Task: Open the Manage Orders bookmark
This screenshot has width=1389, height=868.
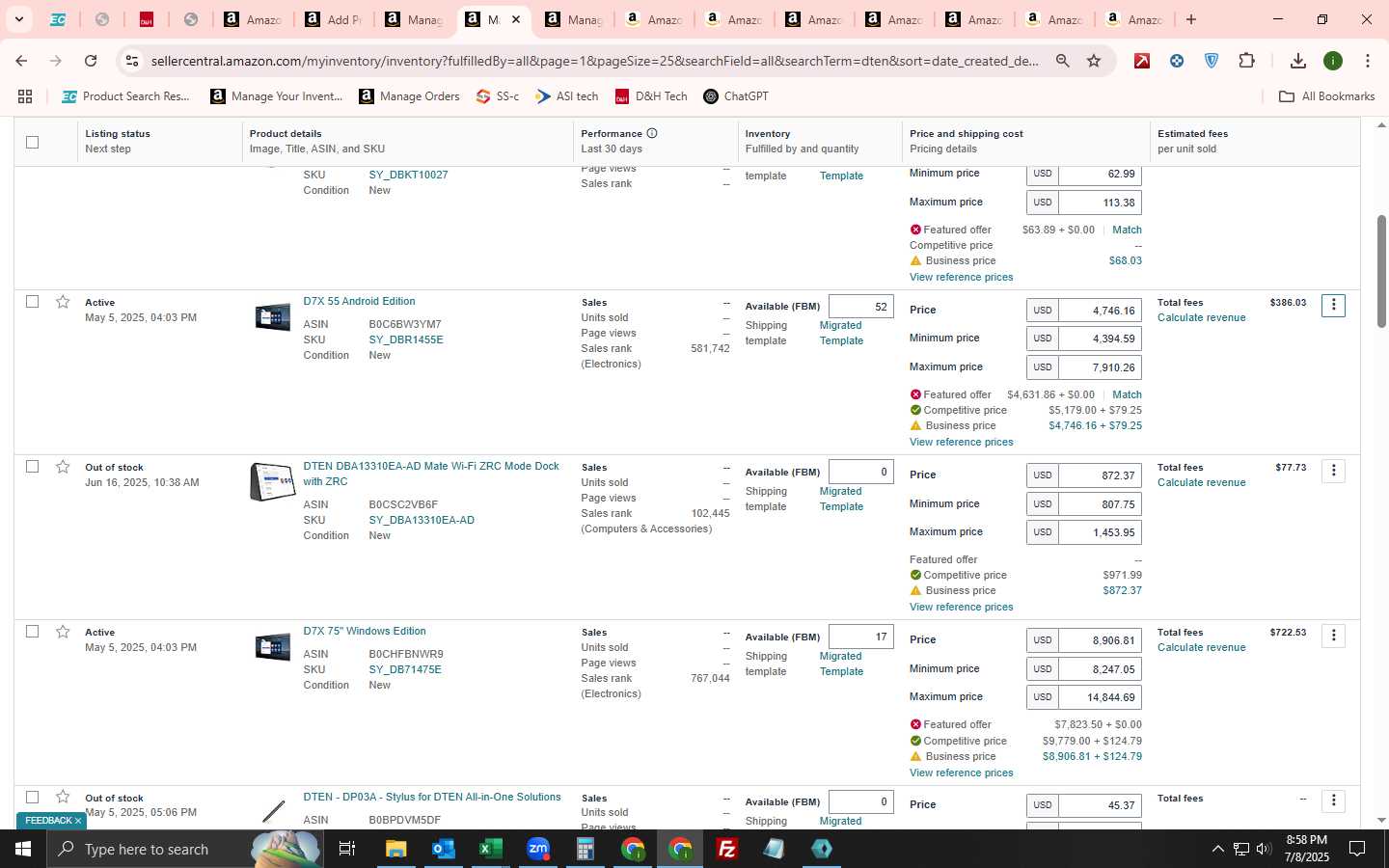Action: coord(409,96)
